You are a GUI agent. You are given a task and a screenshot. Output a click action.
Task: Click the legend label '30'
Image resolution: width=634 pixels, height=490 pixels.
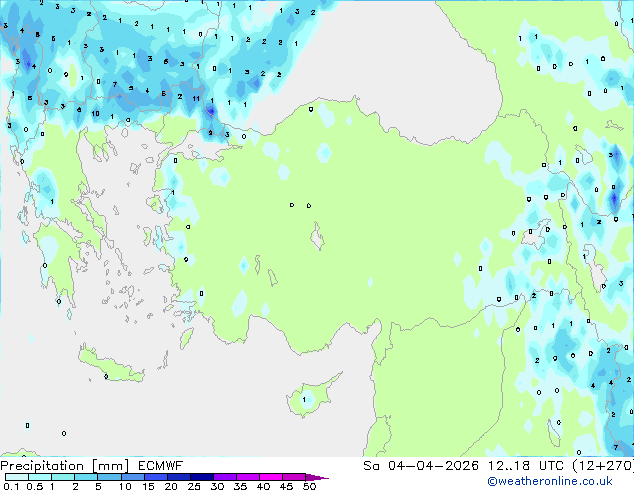coord(217,486)
